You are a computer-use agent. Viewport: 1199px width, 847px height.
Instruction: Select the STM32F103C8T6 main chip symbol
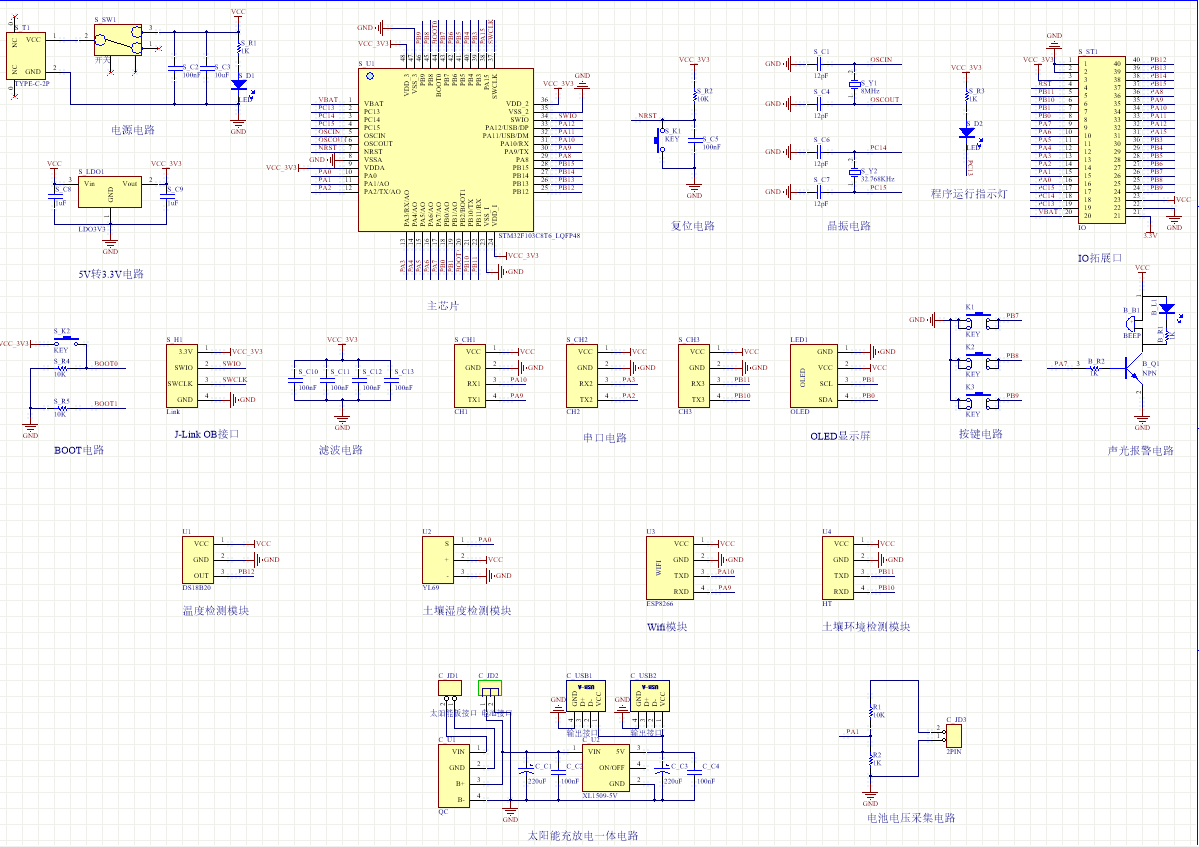coord(446,150)
